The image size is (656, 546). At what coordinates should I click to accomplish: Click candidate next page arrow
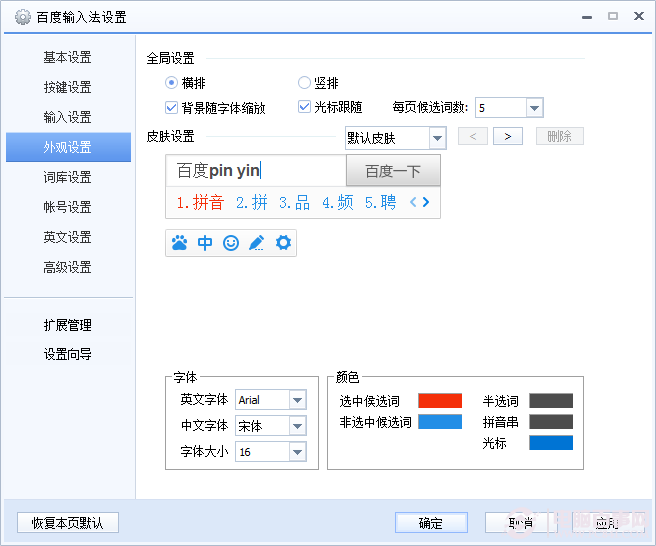pos(427,202)
